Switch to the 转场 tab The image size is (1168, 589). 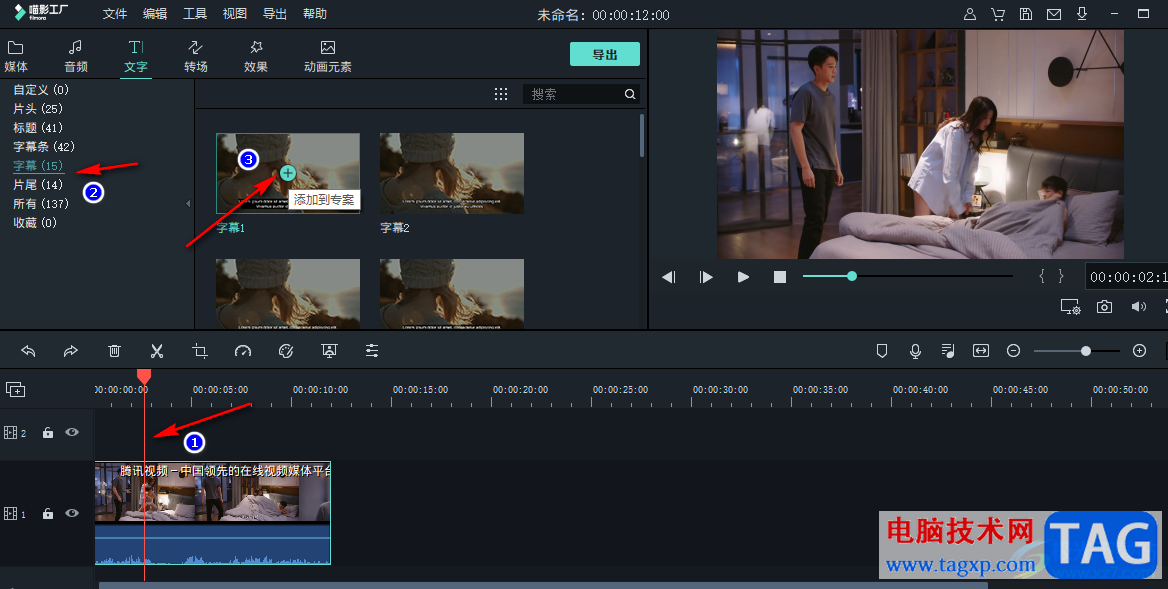[x=196, y=57]
